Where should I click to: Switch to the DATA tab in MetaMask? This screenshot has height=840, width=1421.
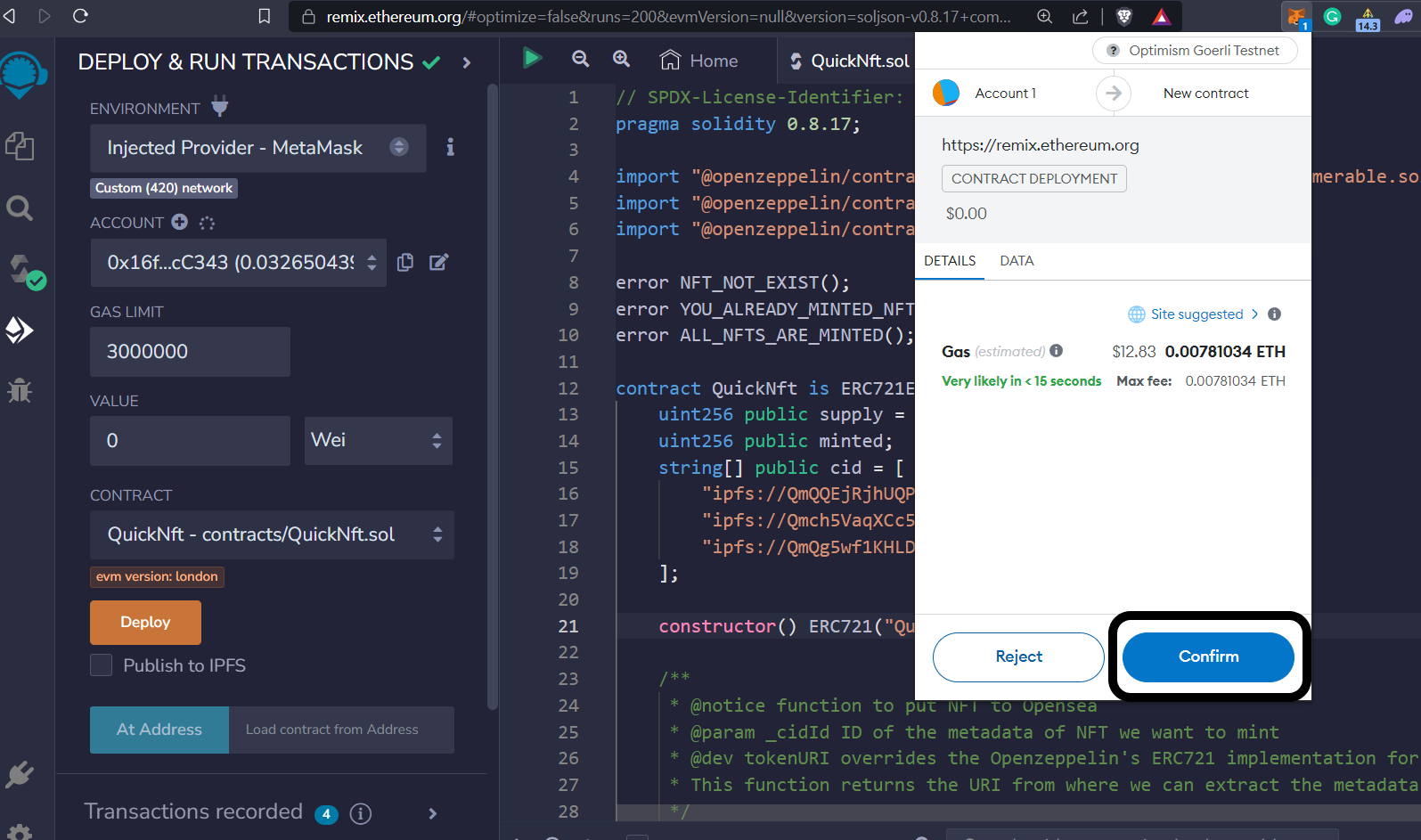pos(1017,261)
